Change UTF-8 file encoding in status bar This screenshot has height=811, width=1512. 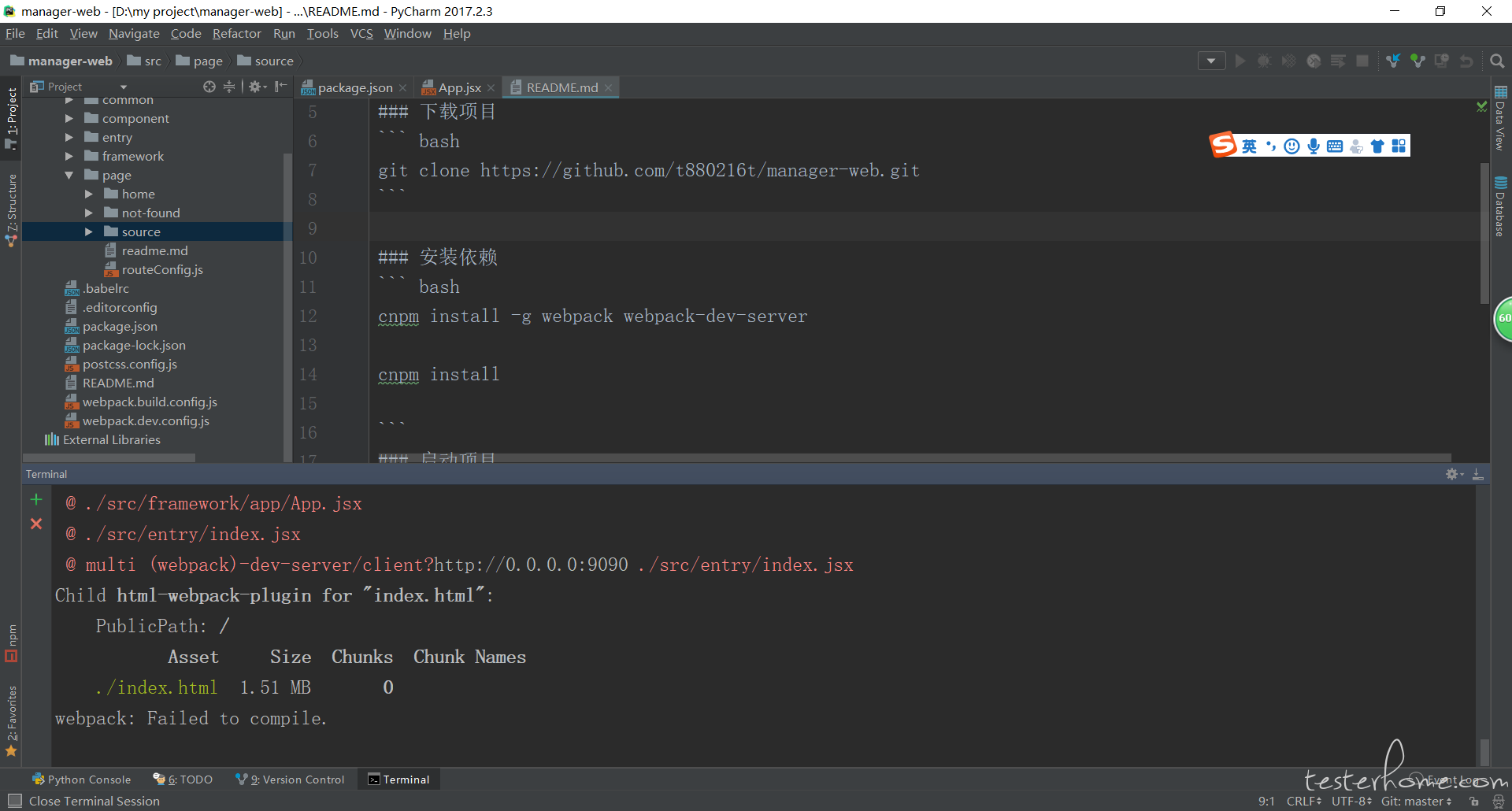(1352, 801)
